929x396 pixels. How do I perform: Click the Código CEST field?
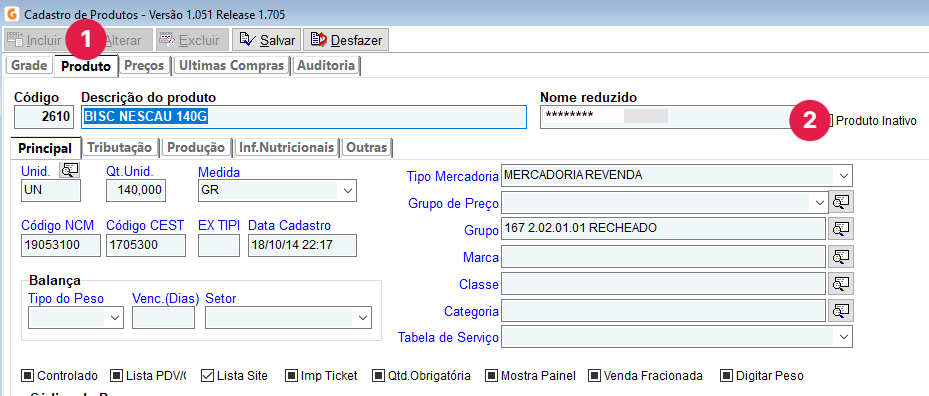coord(146,245)
